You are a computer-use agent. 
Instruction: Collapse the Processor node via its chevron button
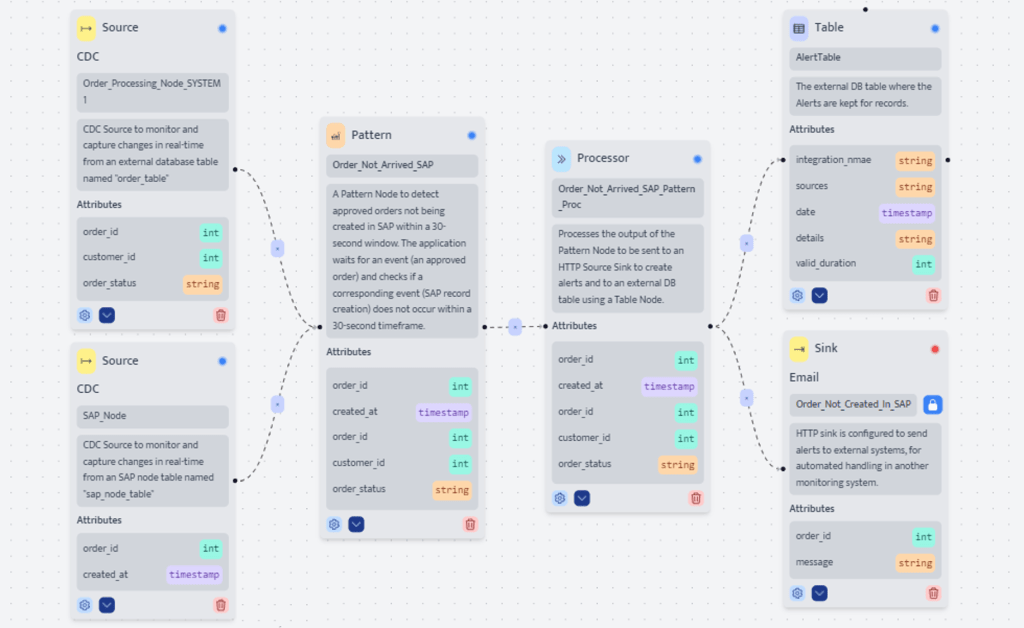(582, 497)
